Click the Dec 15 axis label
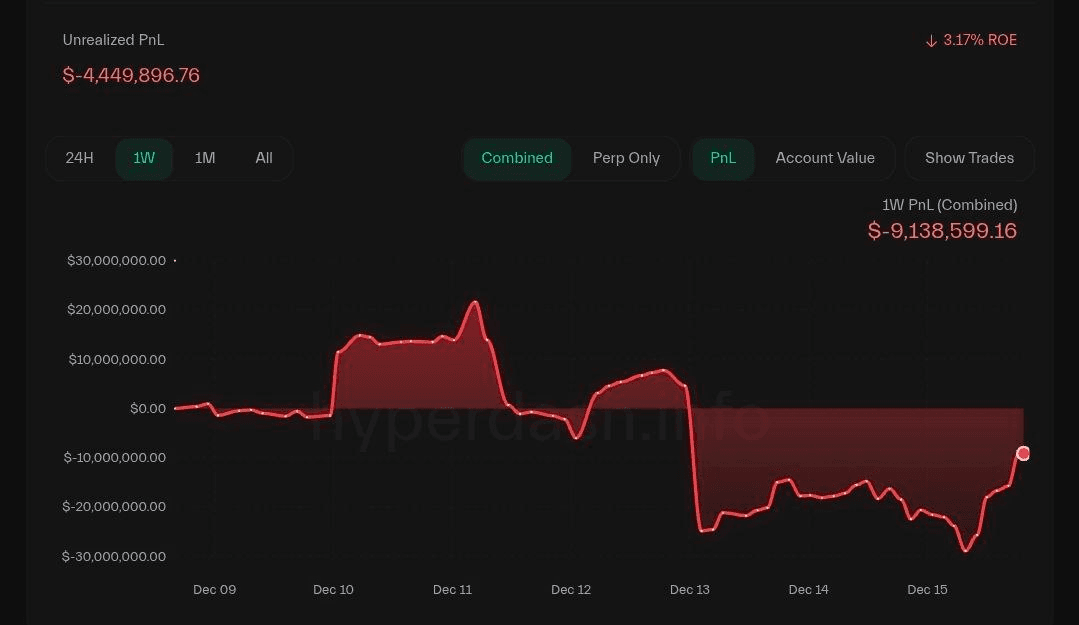The image size is (1079, 625). tap(927, 589)
